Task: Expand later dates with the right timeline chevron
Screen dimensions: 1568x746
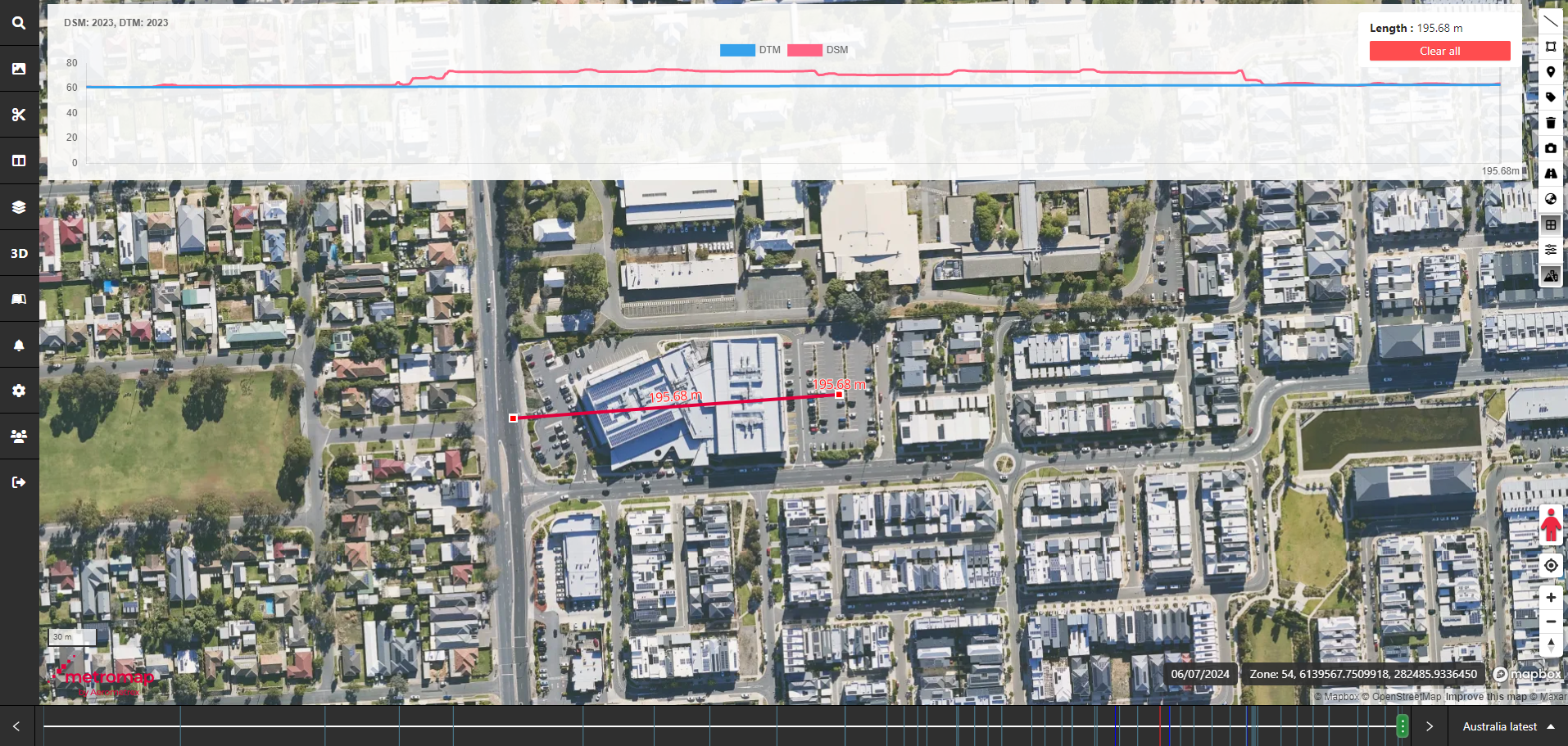Action: coord(1429,726)
